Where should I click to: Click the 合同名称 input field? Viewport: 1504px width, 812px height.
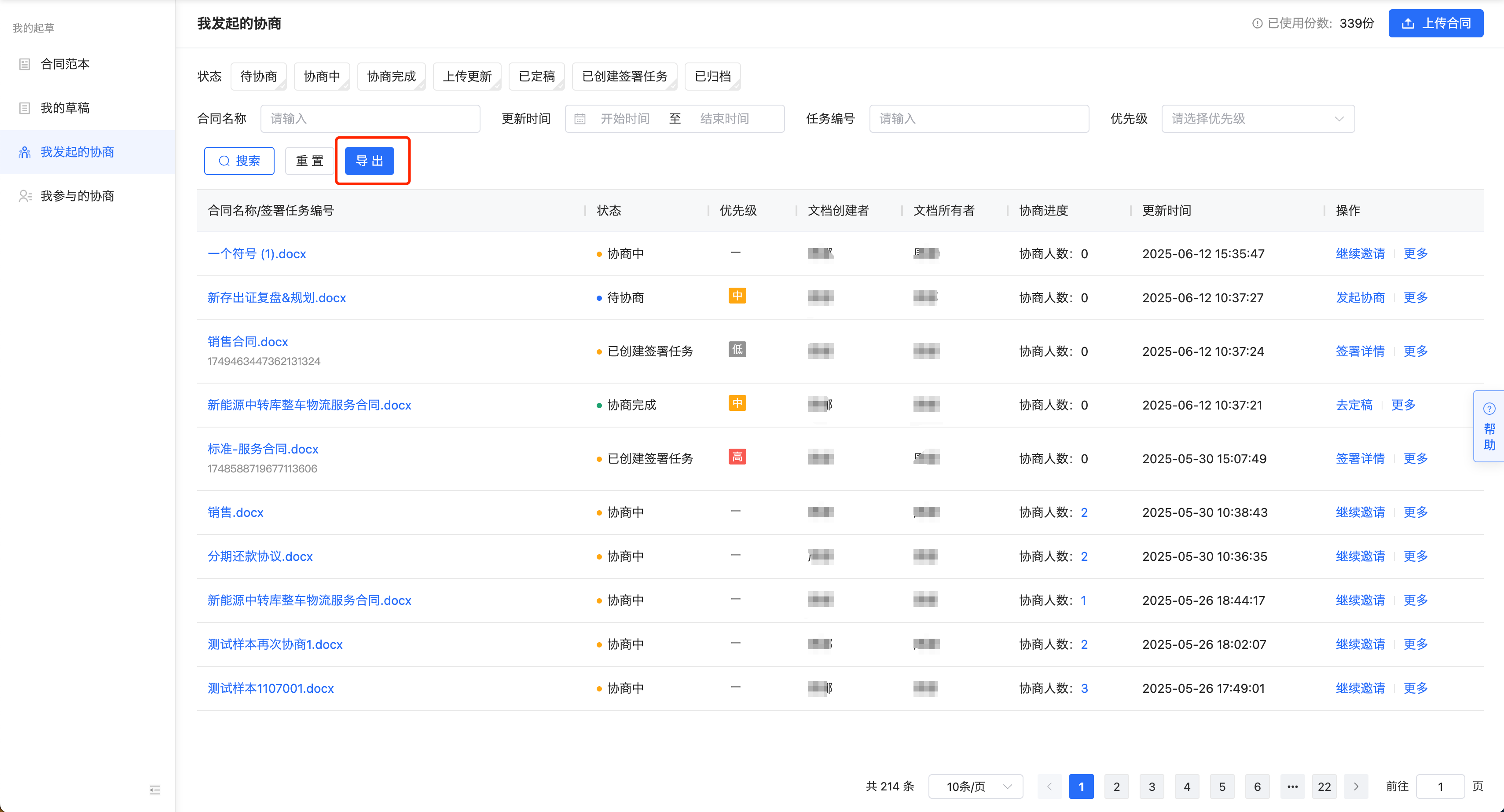(370, 119)
